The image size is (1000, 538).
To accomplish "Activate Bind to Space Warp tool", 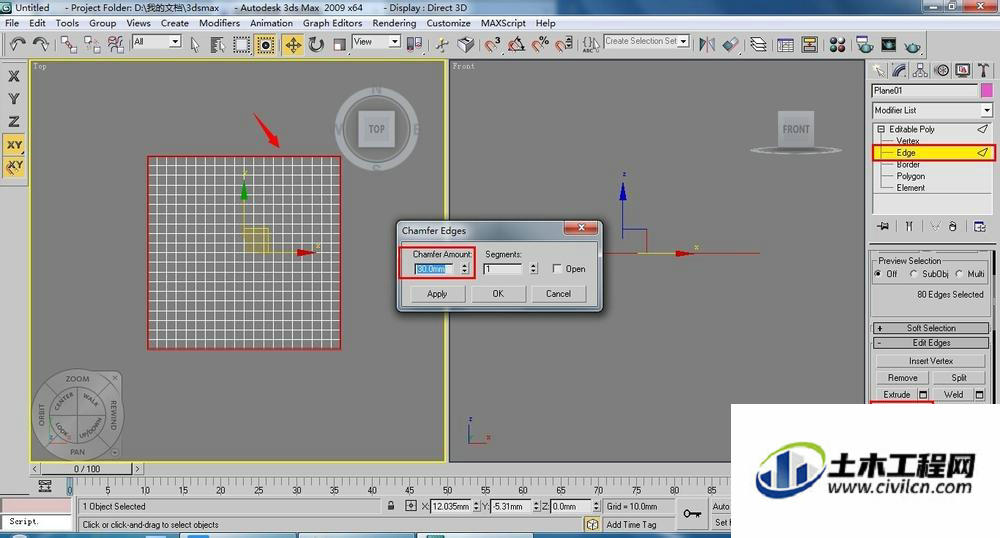I will (x=115, y=44).
